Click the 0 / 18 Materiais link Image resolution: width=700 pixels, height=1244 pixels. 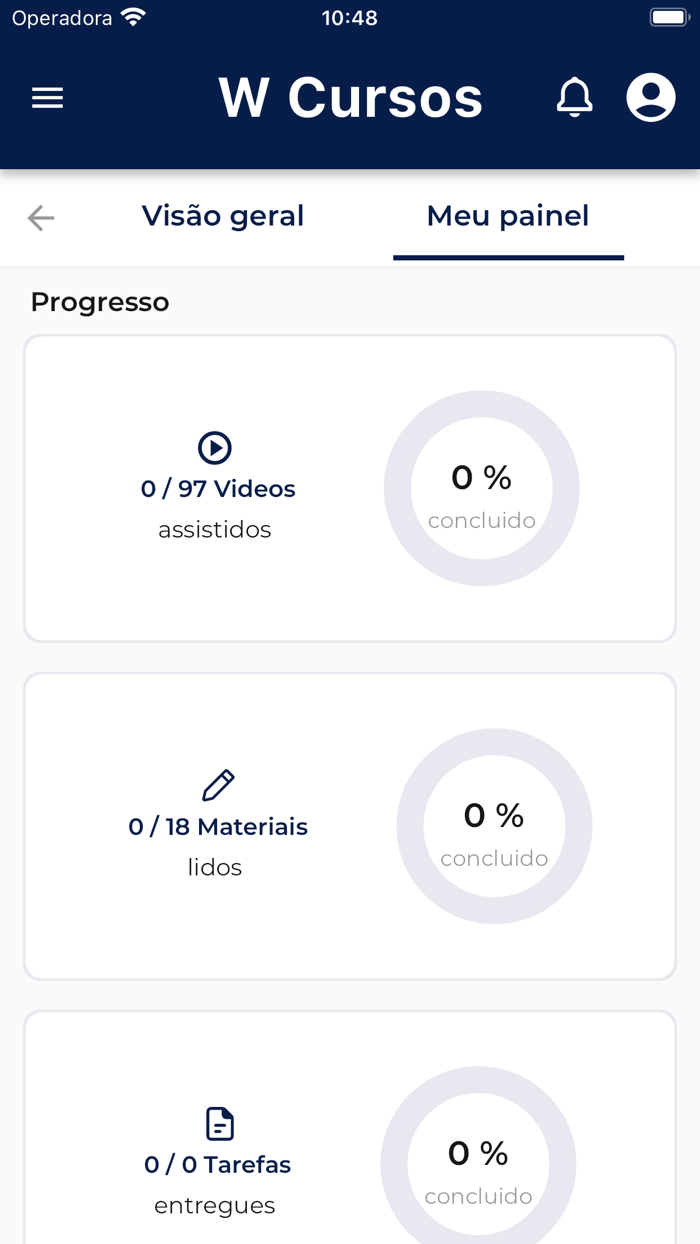217,826
